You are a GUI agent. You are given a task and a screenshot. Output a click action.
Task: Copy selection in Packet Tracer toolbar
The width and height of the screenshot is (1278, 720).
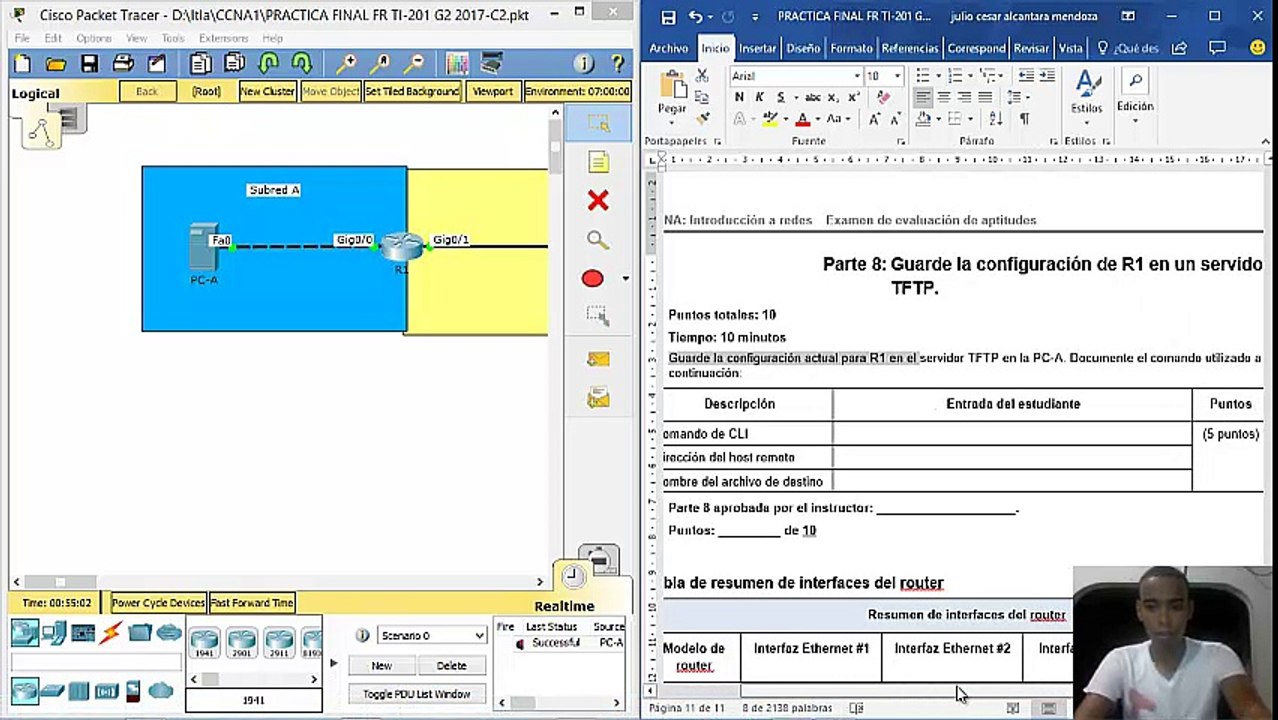pyautogui.click(x=201, y=64)
